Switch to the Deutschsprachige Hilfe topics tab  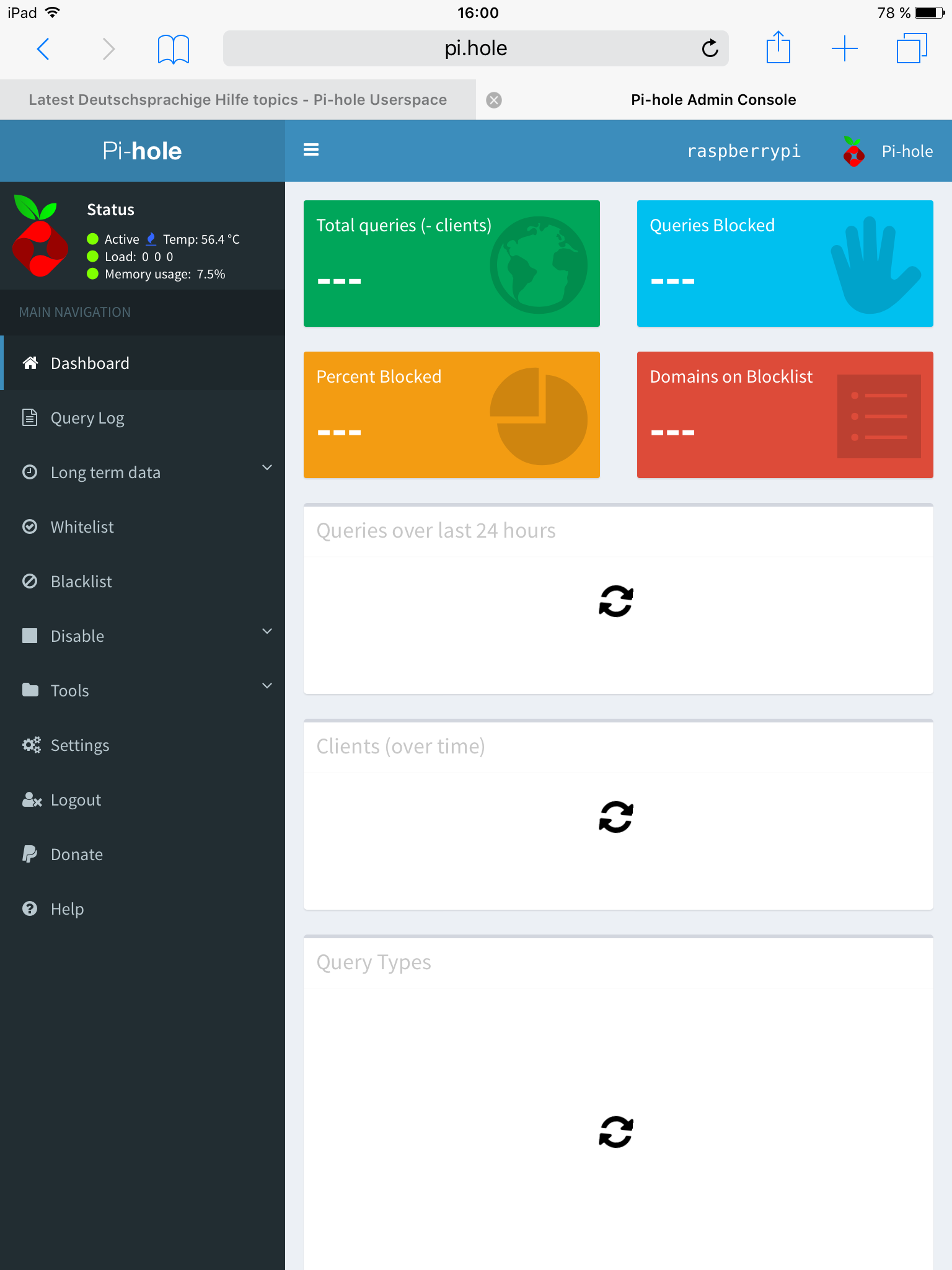pyautogui.click(x=238, y=100)
